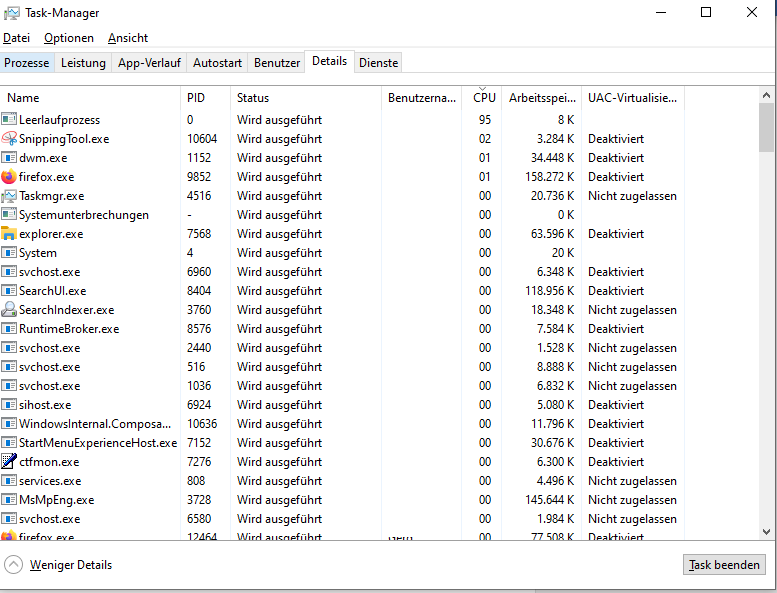Image resolution: width=777 pixels, height=593 pixels.
Task: Select the Details tab
Action: click(330, 61)
